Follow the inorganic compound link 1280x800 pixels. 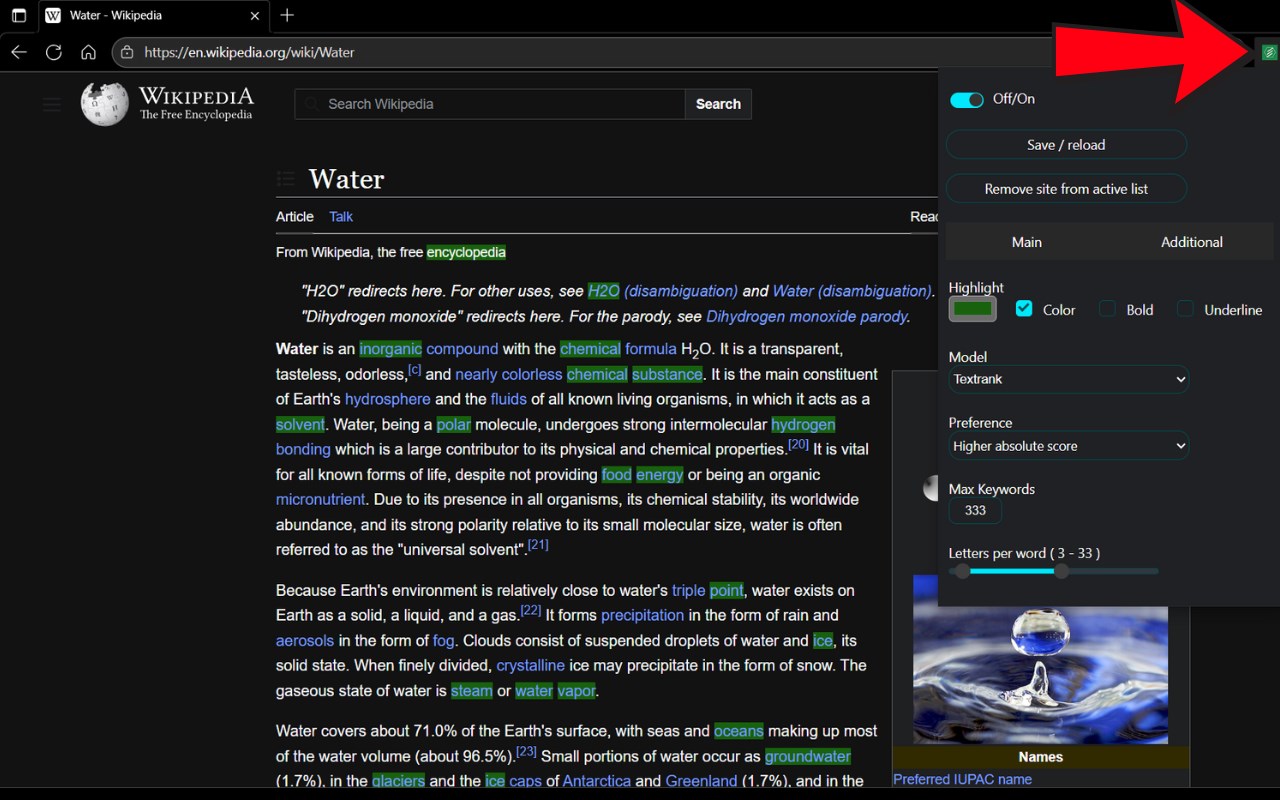(x=429, y=349)
